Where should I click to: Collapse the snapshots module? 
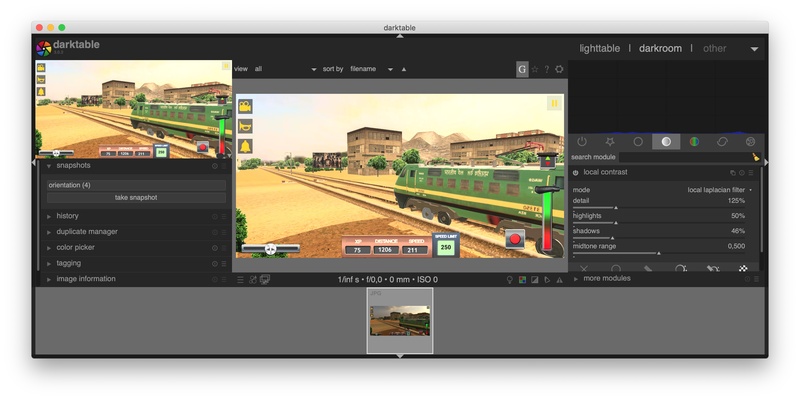[x=49, y=166]
